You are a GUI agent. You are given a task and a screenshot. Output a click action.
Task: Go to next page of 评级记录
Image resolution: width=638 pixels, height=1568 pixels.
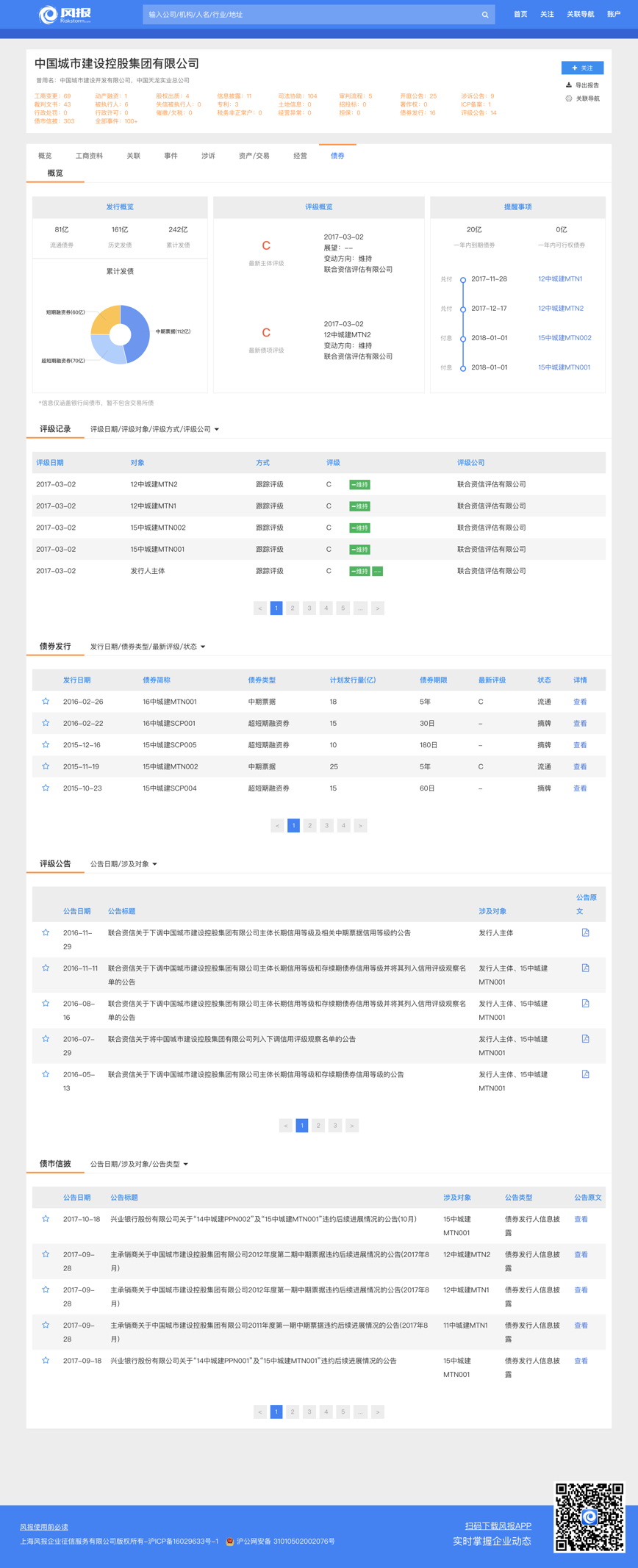point(378,608)
